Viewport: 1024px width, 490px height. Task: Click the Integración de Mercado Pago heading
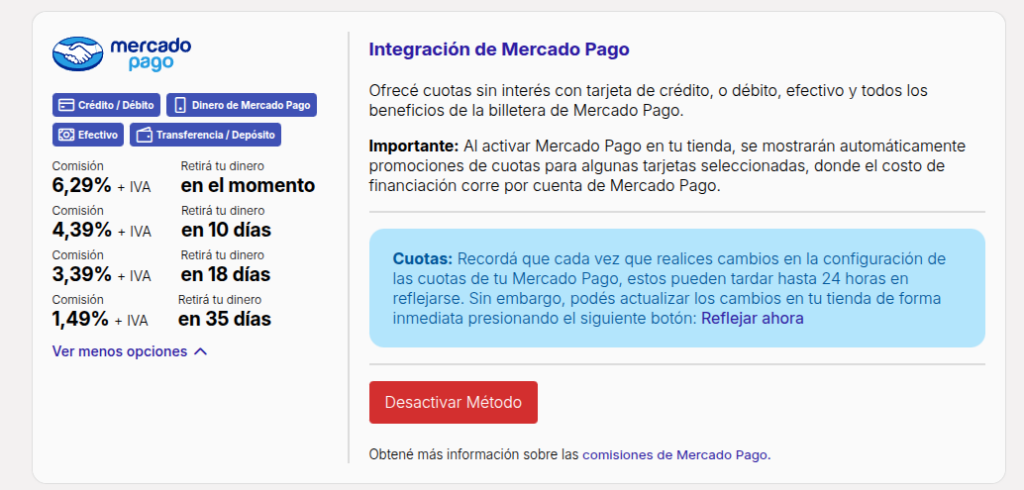pyautogui.click(x=499, y=50)
